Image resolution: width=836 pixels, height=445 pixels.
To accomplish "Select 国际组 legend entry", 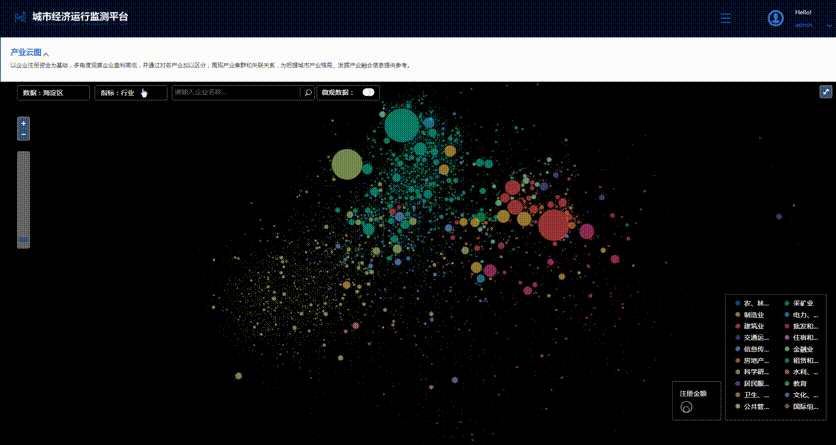I will click(x=801, y=407).
